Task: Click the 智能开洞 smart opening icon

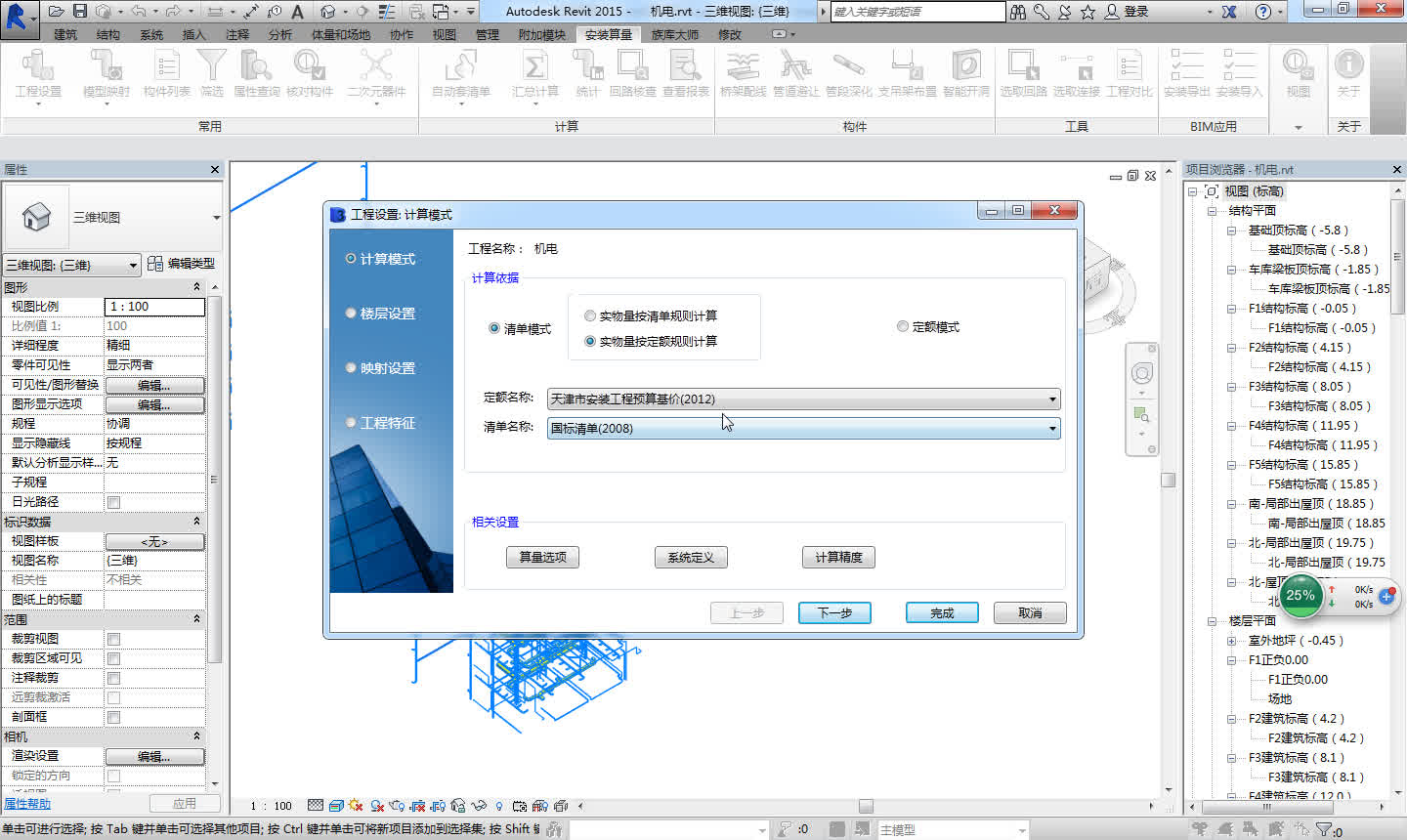Action: [964, 76]
